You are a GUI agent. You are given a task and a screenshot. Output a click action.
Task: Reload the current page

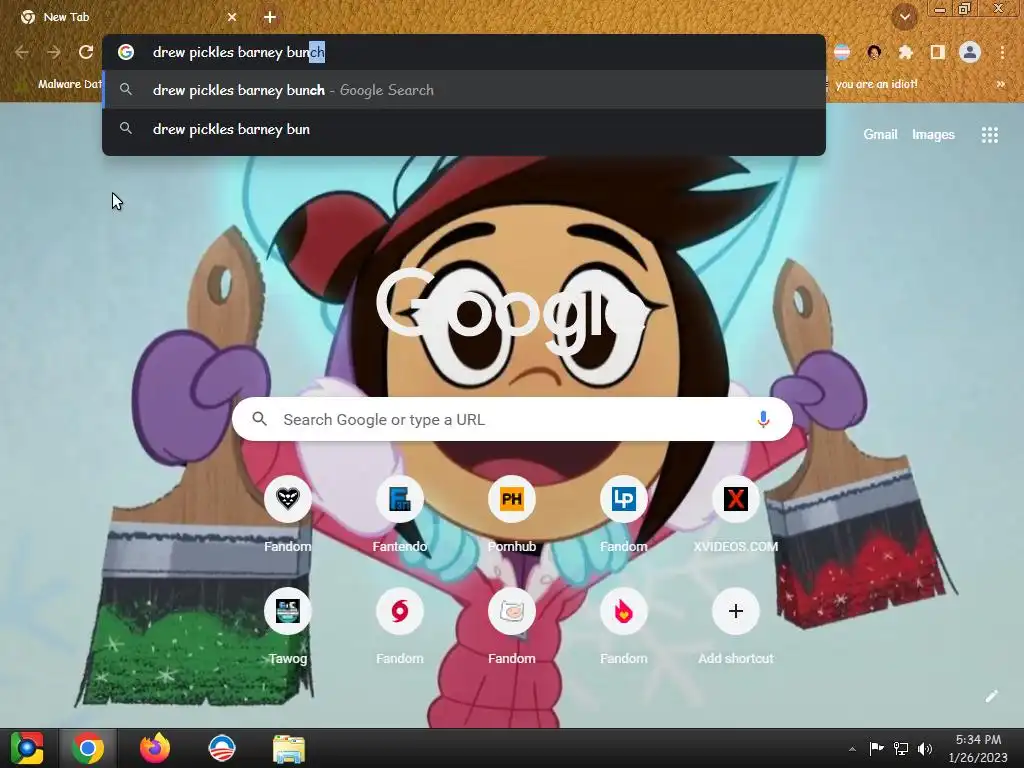click(x=86, y=52)
